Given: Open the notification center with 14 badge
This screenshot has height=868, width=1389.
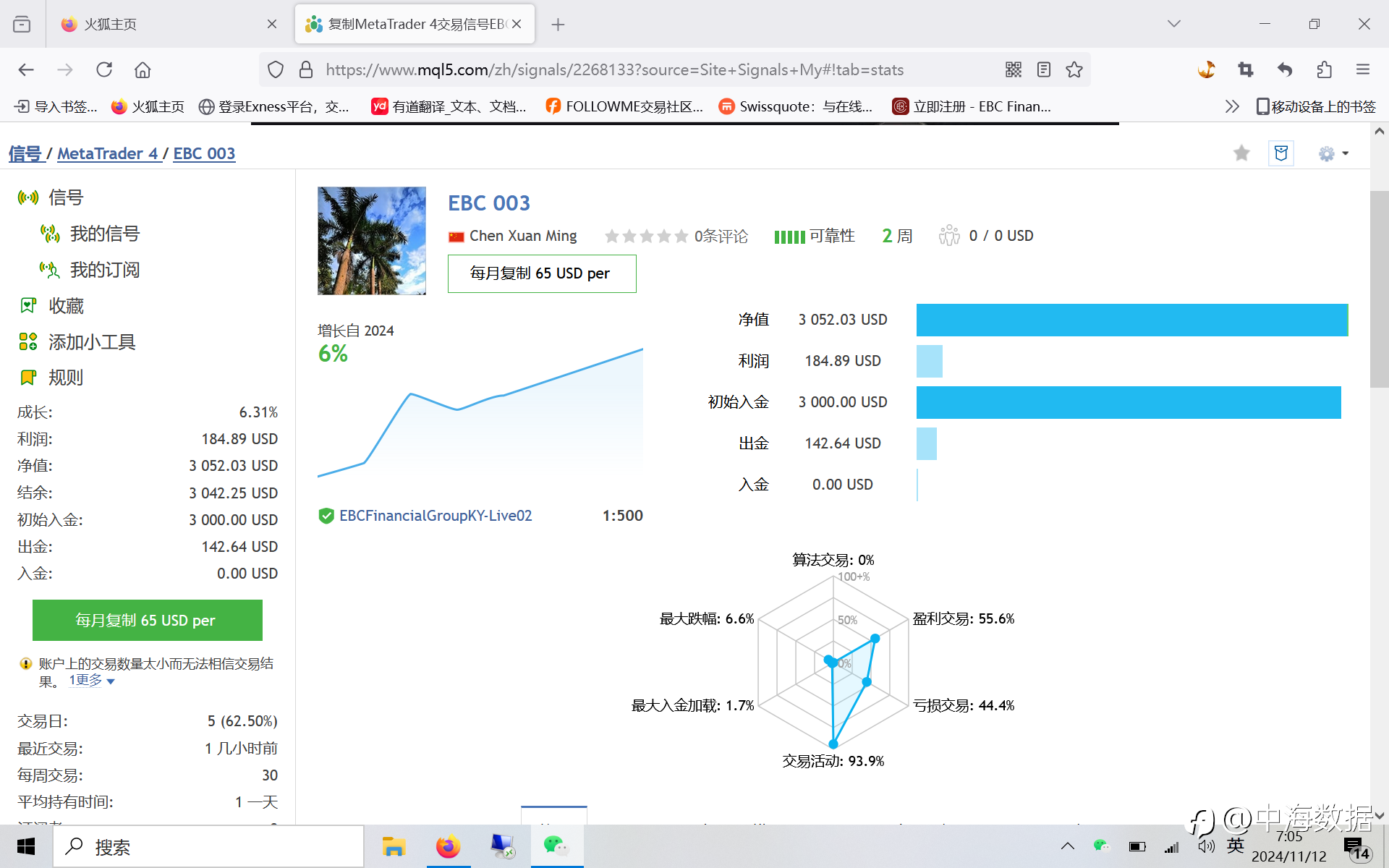Looking at the screenshot, I should tap(1356, 848).
